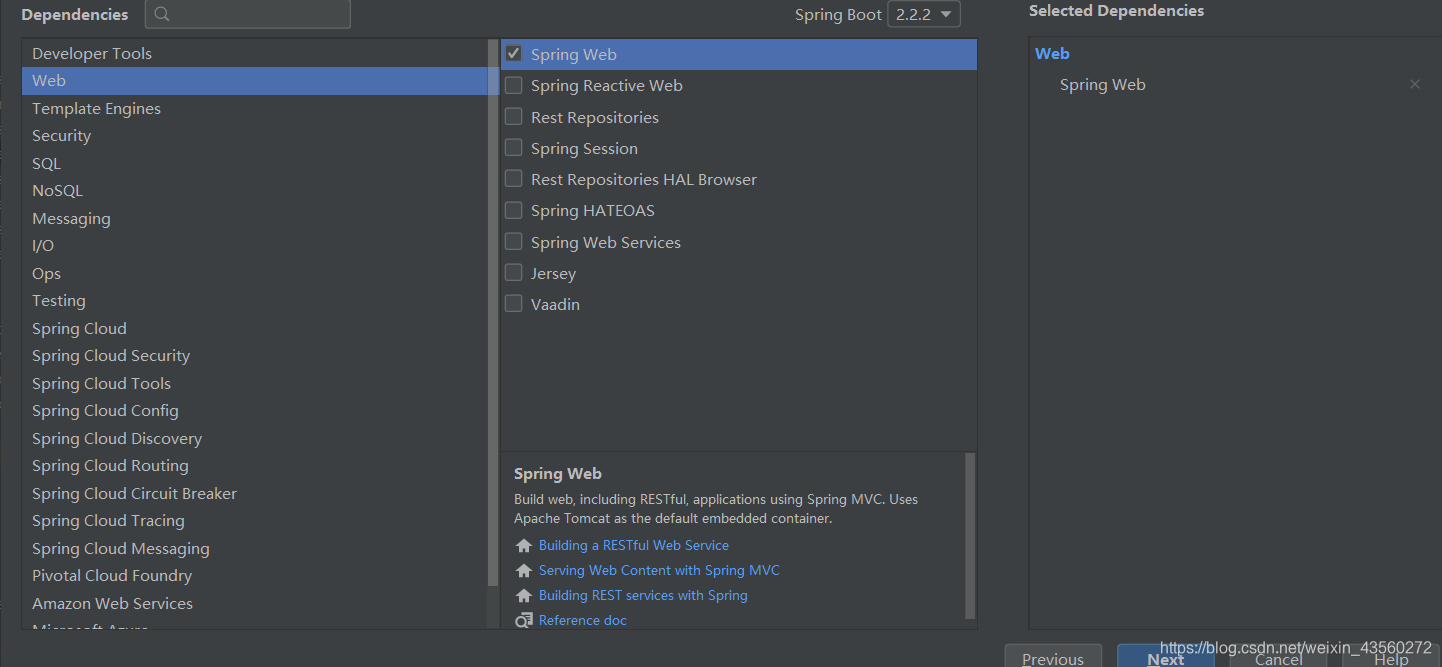
Task: Click the description panel vertical scrollbar
Action: 970,536
